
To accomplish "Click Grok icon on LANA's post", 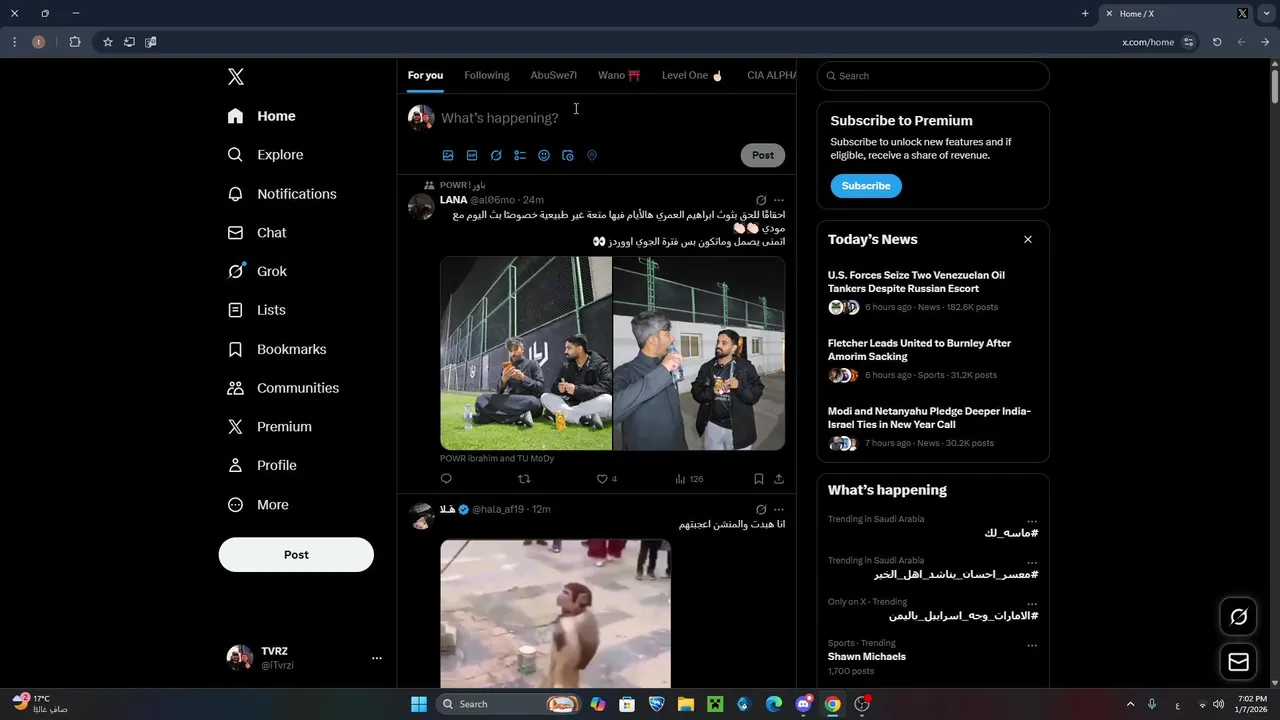I will click(x=761, y=200).
